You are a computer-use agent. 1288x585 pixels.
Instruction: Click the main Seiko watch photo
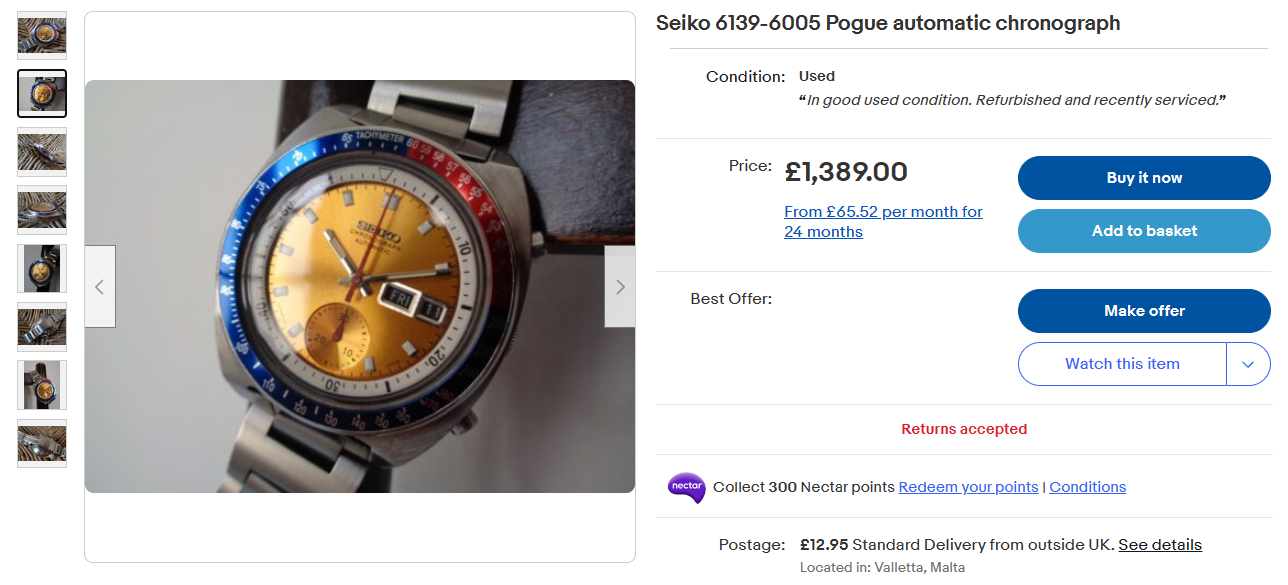pyautogui.click(x=360, y=287)
